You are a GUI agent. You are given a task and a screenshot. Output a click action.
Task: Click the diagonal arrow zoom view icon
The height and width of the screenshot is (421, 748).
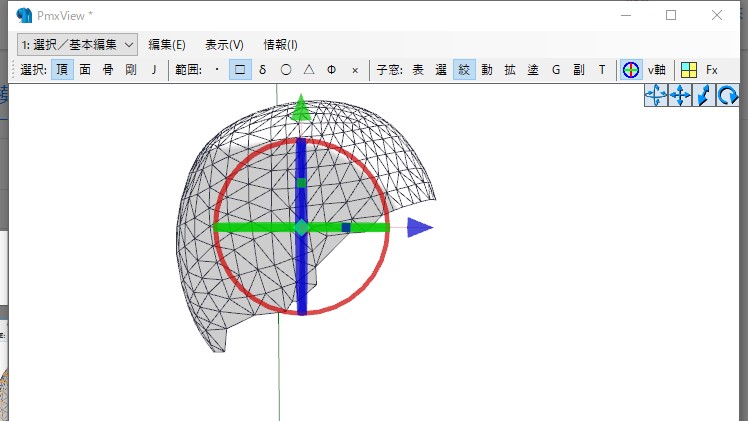point(704,96)
